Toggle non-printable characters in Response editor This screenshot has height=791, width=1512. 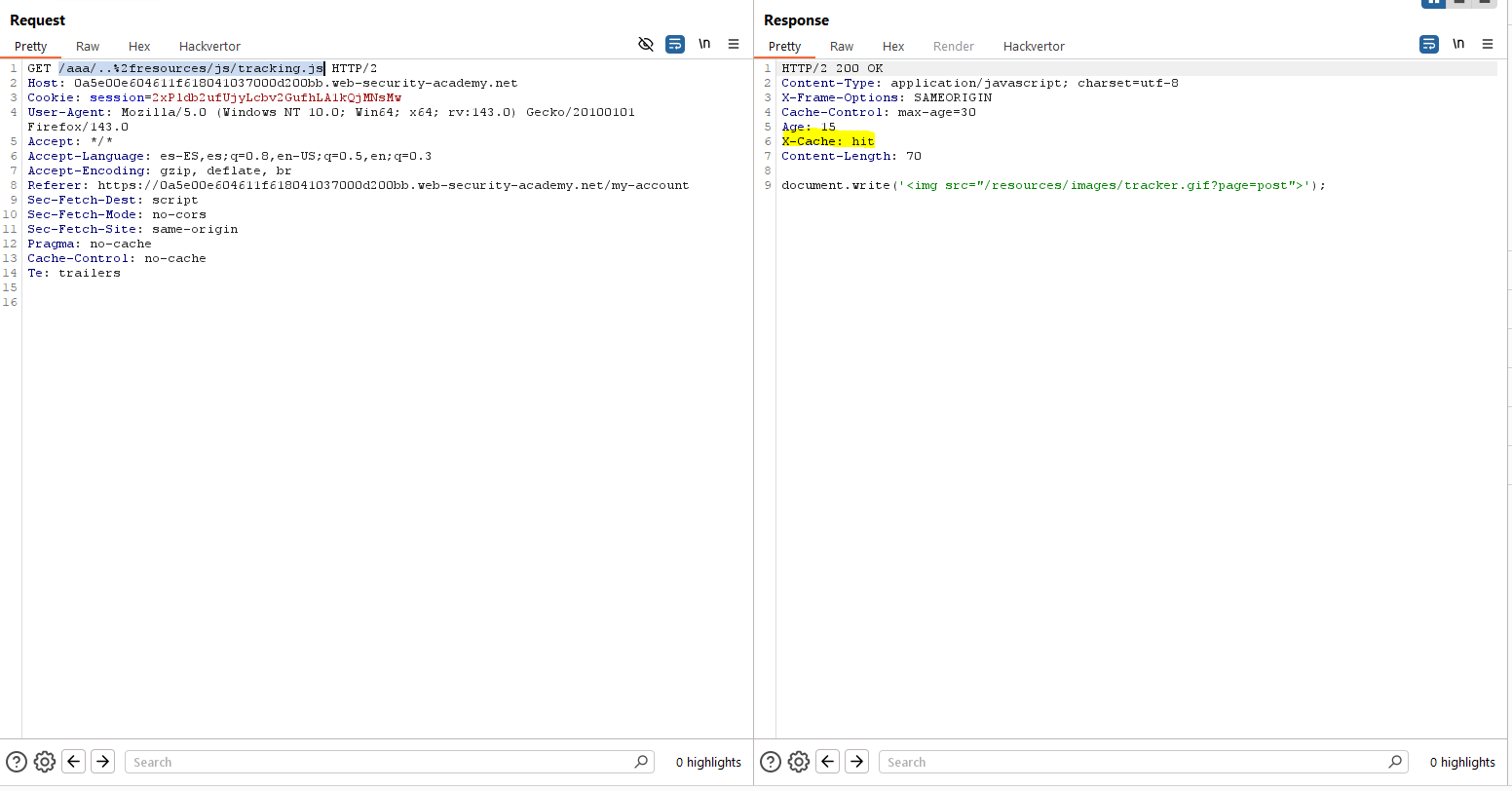point(1458,45)
